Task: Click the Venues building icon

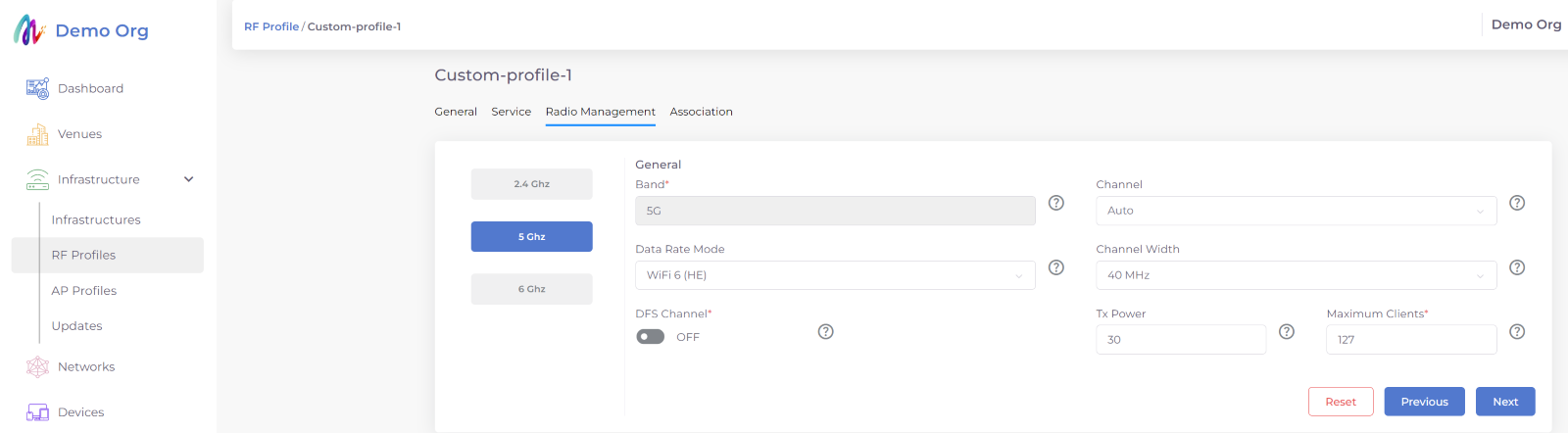Action: pyautogui.click(x=37, y=134)
